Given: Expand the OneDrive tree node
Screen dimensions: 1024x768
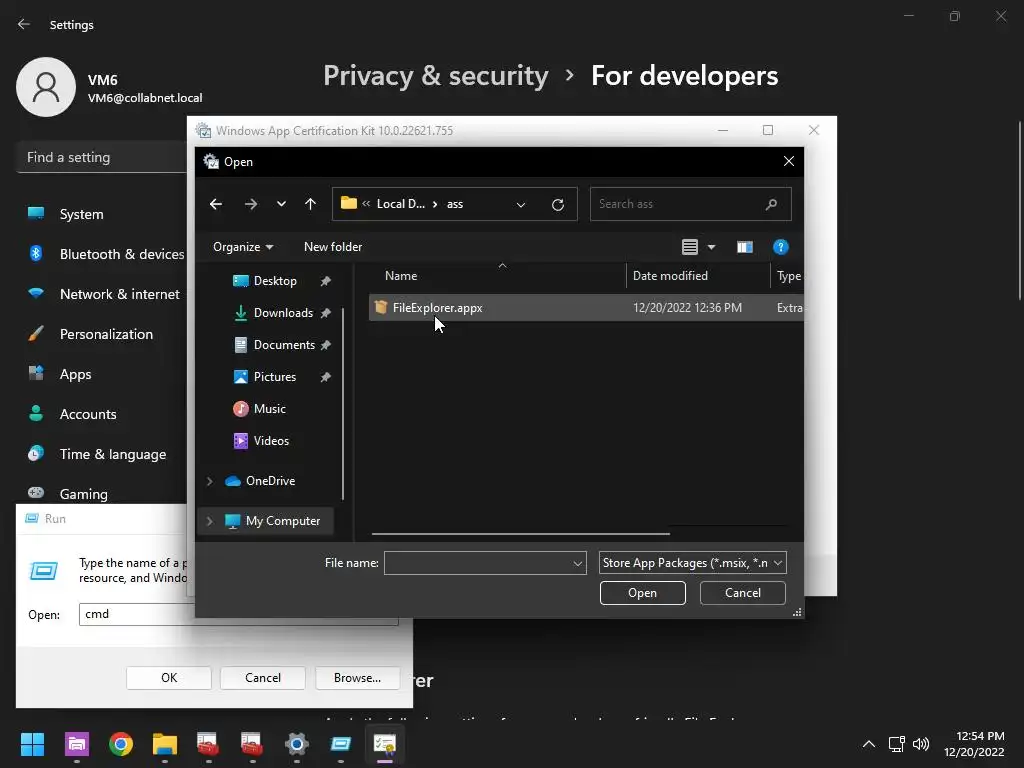Looking at the screenshot, I should 210,481.
